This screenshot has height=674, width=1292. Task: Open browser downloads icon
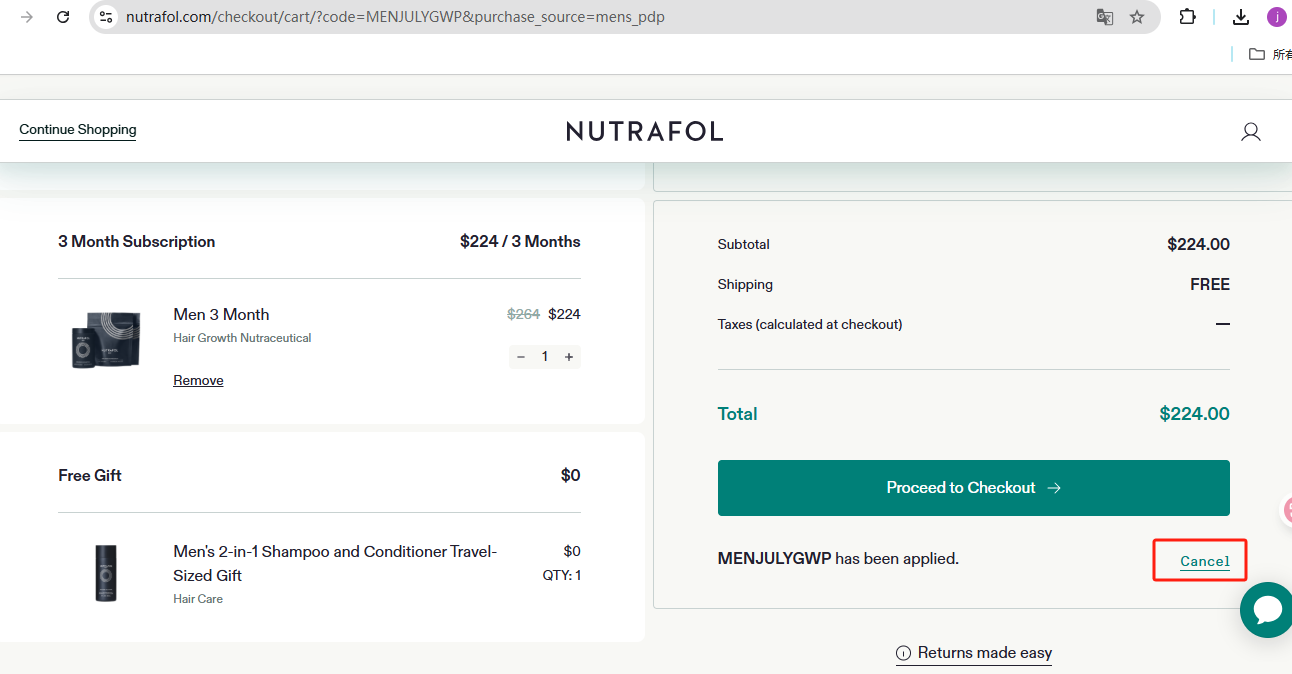pyautogui.click(x=1241, y=17)
